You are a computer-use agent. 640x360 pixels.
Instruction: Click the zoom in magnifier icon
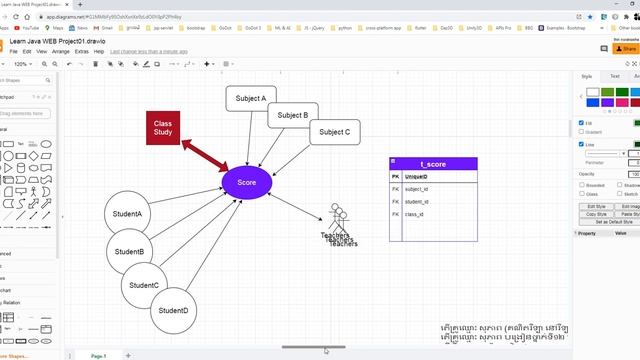click(44, 64)
